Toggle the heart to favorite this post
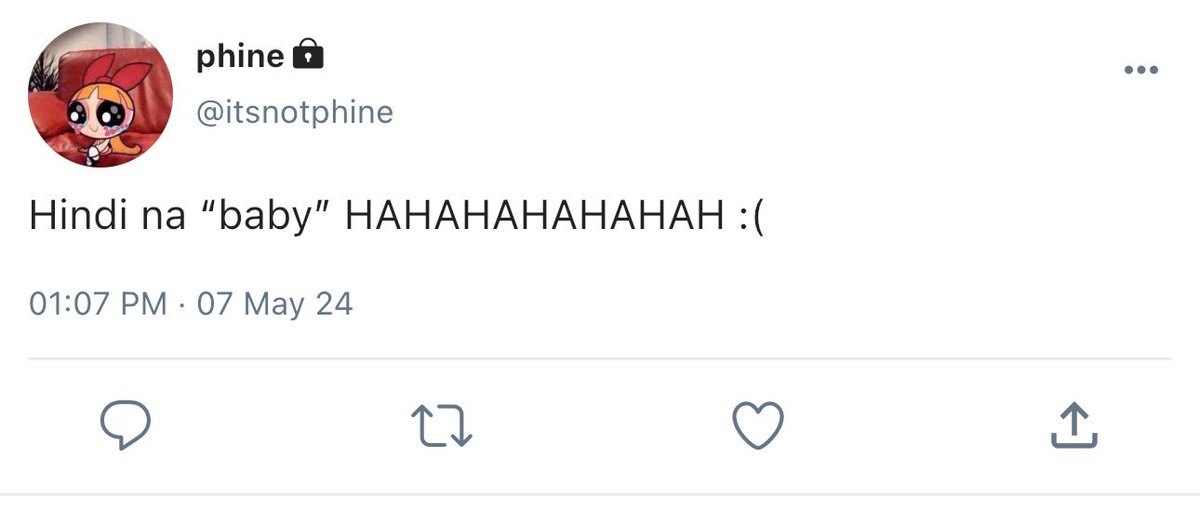 tap(758, 426)
